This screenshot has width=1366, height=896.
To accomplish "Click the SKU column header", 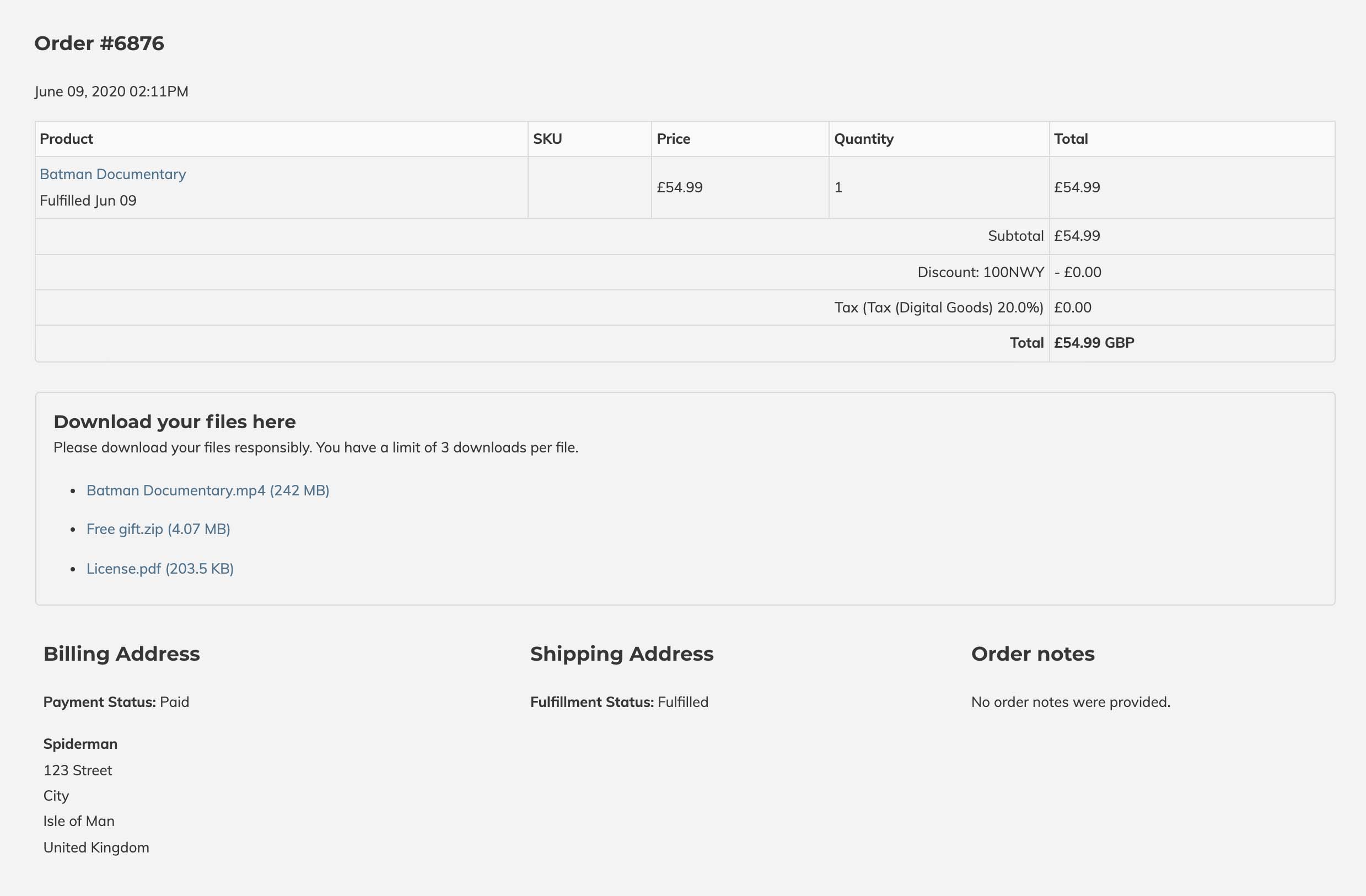I will pos(547,139).
